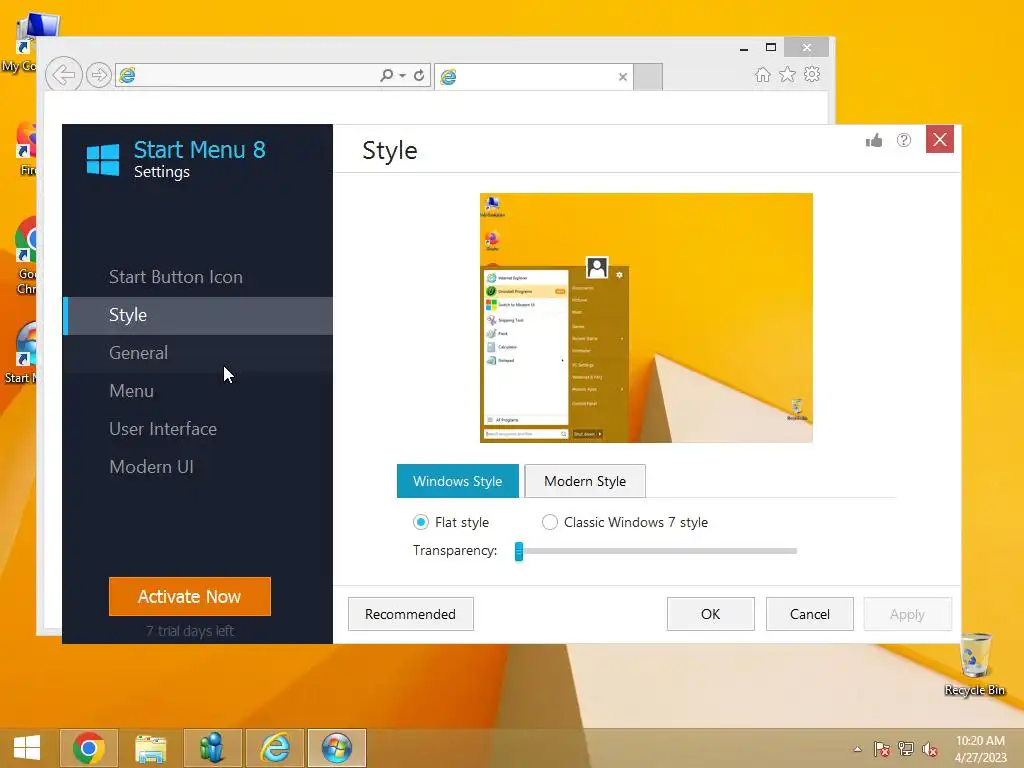The height and width of the screenshot is (768, 1024).
Task: Click the Transparency slider track
Action: pyautogui.click(x=656, y=551)
